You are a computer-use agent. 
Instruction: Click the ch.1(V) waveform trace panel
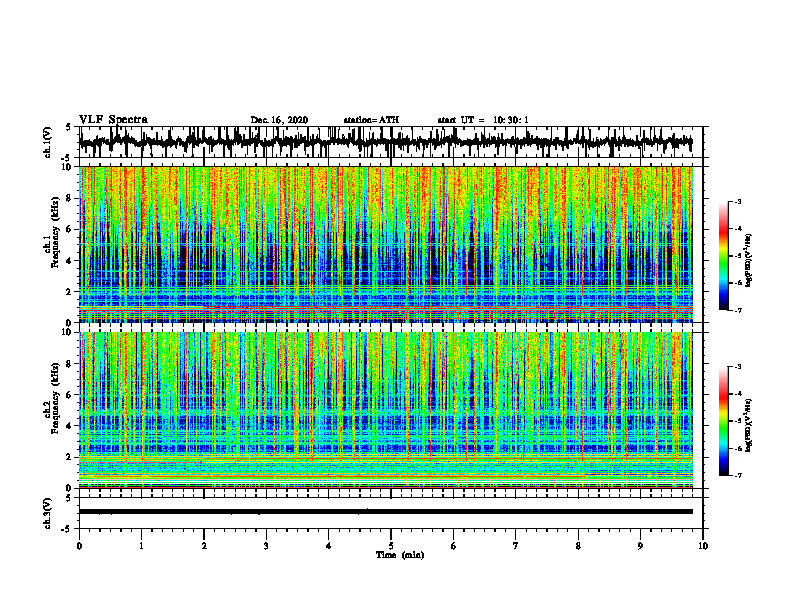[391, 142]
